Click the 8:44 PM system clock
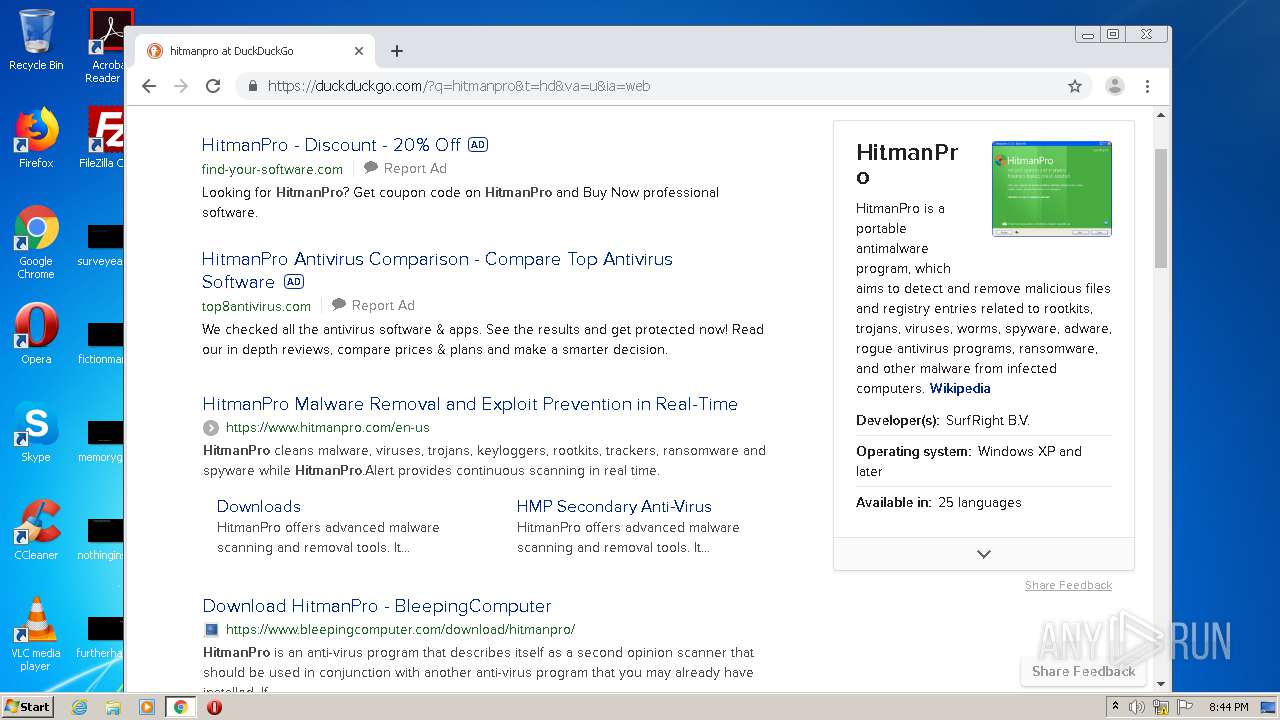The image size is (1280, 720). coord(1228,707)
